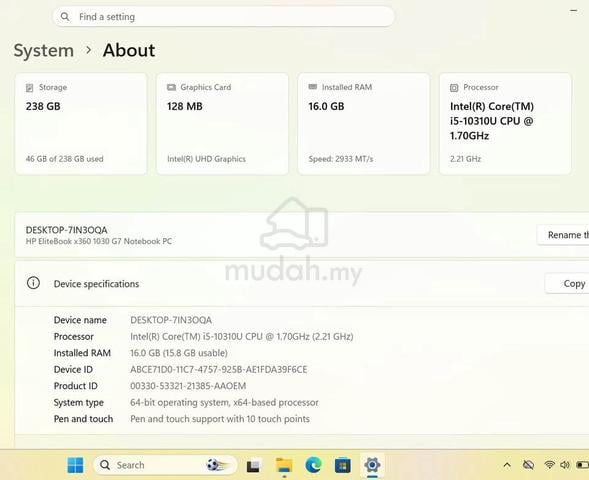
Task: Go back to System breadcrumb
Action: 44,50
